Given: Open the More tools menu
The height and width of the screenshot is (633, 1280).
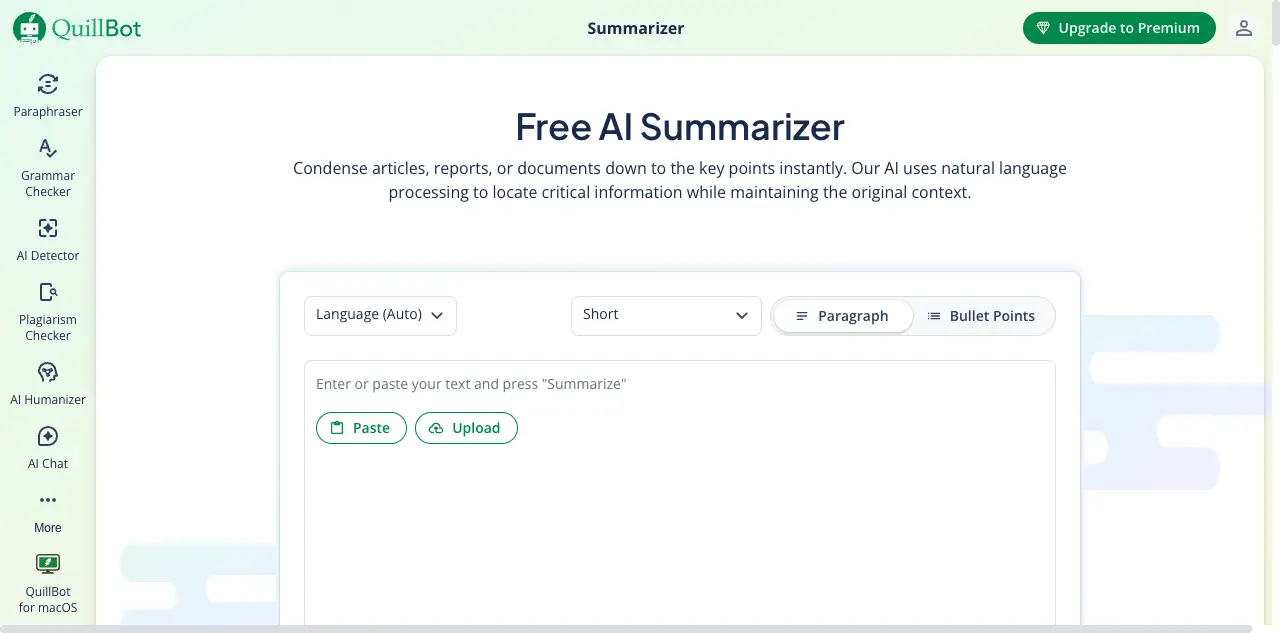Looking at the screenshot, I should [x=47, y=510].
